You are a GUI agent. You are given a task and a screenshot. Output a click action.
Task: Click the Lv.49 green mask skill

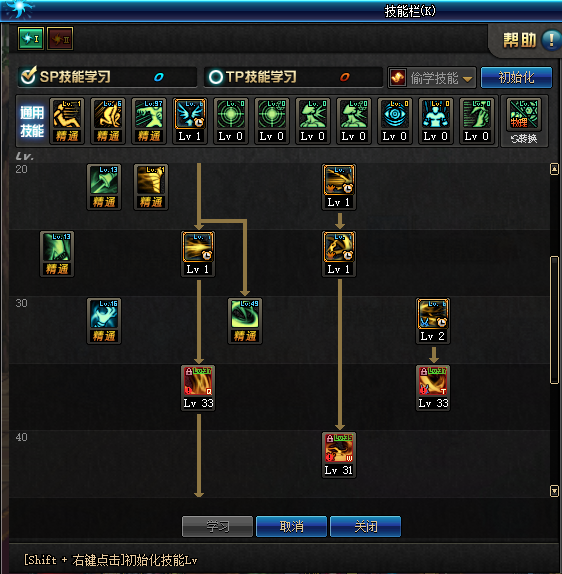pos(245,321)
